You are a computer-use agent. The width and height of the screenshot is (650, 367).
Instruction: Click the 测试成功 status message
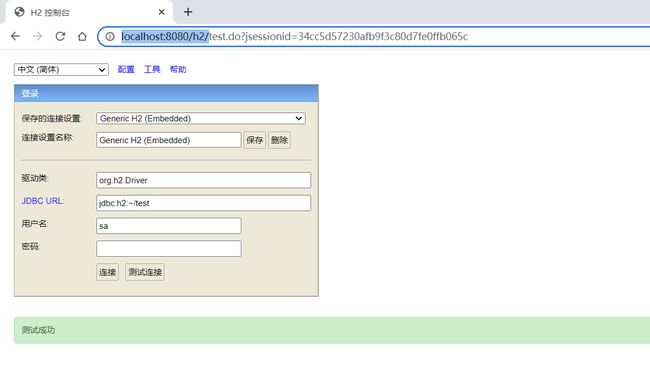(x=38, y=330)
